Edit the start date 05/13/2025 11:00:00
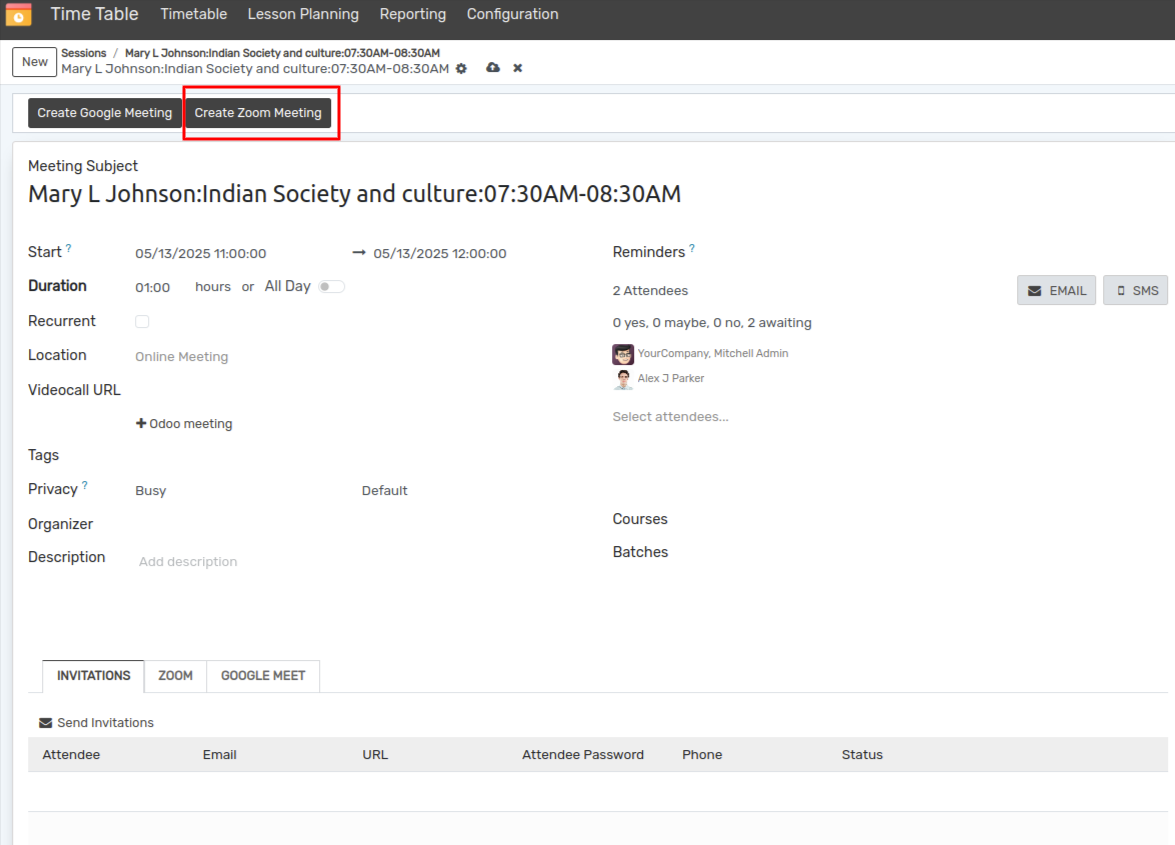This screenshot has width=1175, height=845. tap(201, 254)
